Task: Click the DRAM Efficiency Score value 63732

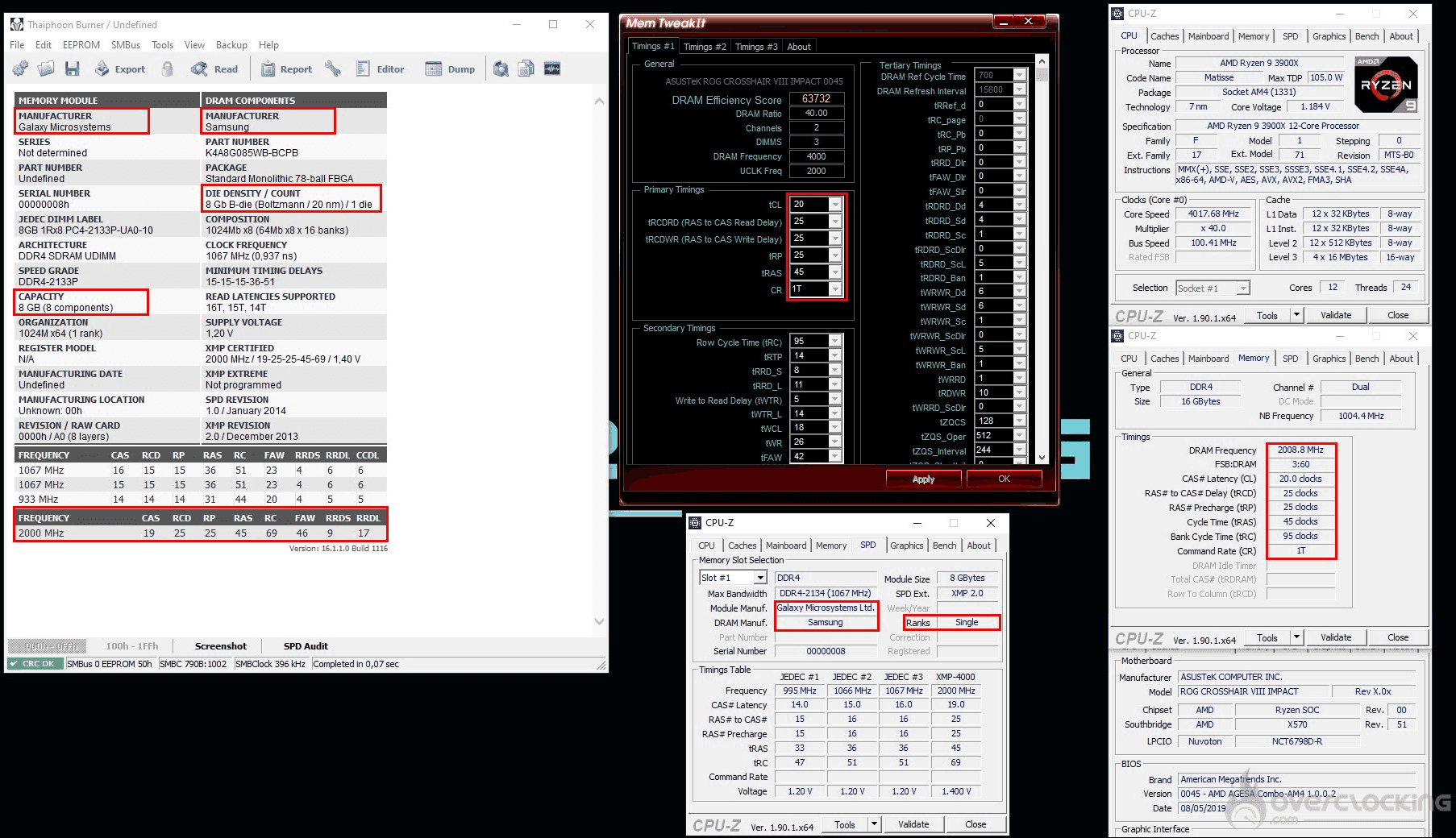Action: (x=816, y=99)
